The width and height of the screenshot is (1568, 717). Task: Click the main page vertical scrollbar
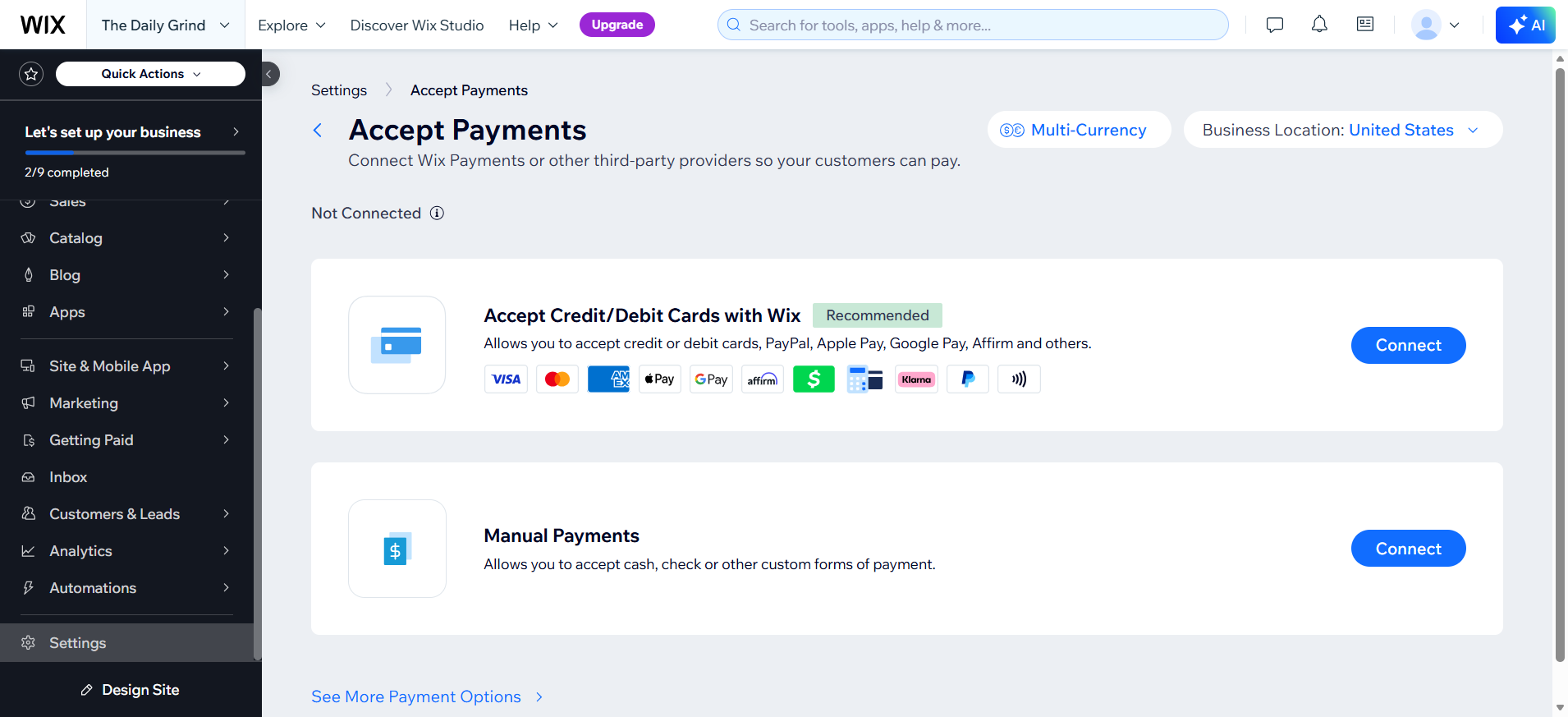tap(1560, 365)
